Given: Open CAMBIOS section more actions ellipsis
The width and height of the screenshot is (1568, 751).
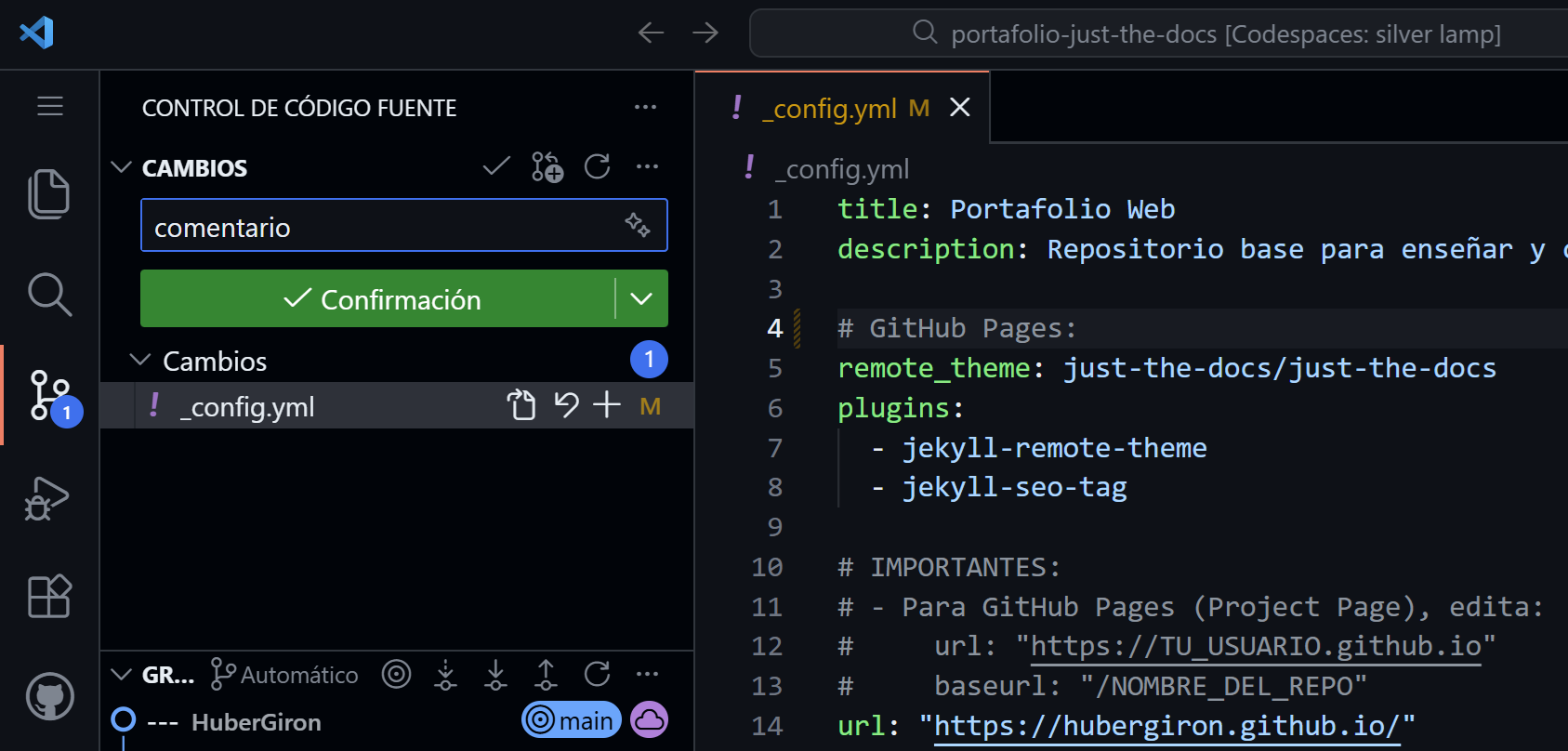Looking at the screenshot, I should coord(647,166).
